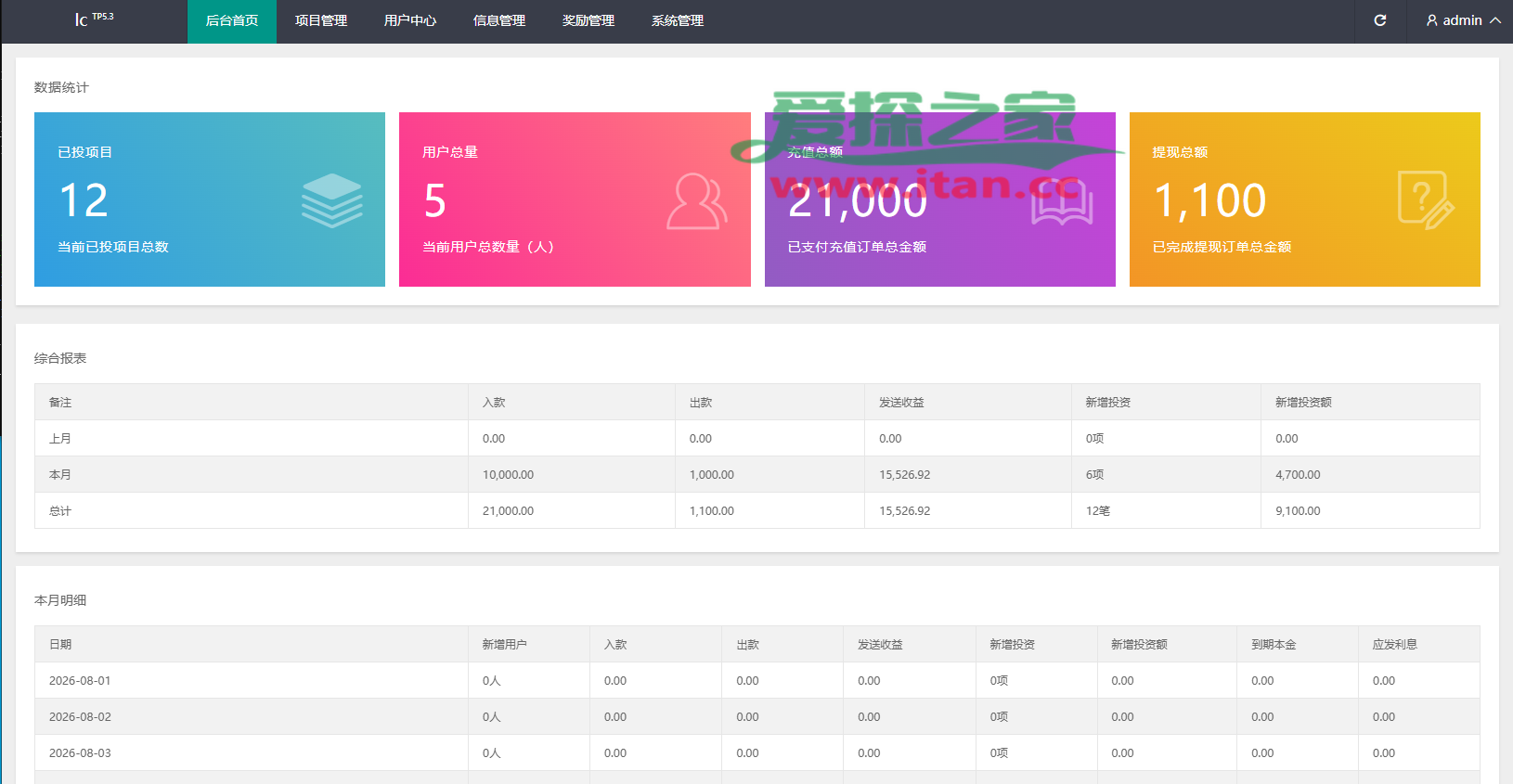Expand the admin dropdown chevron
This screenshot has height=784, width=1513.
(1495, 20)
